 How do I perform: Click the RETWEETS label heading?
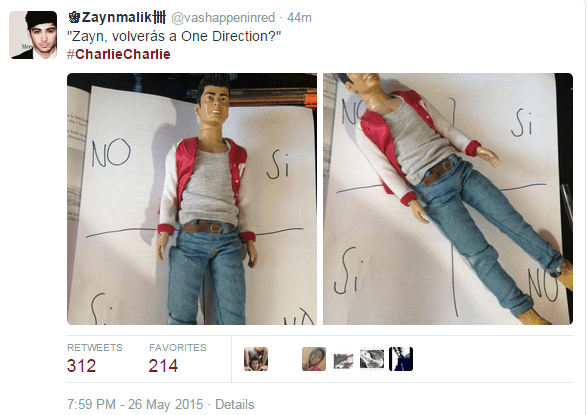point(95,348)
